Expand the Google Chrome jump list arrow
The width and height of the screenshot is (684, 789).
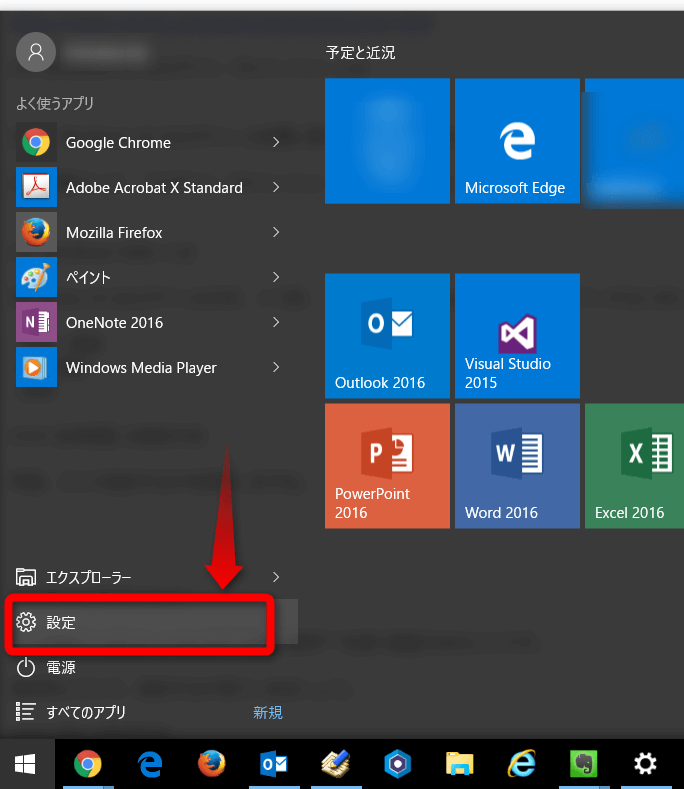point(276,143)
